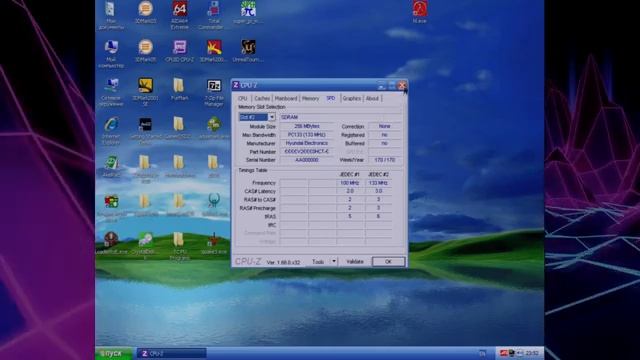Click the Validate button in CPU-Z
Screen dimensions: 640x360
[x=355, y=262]
